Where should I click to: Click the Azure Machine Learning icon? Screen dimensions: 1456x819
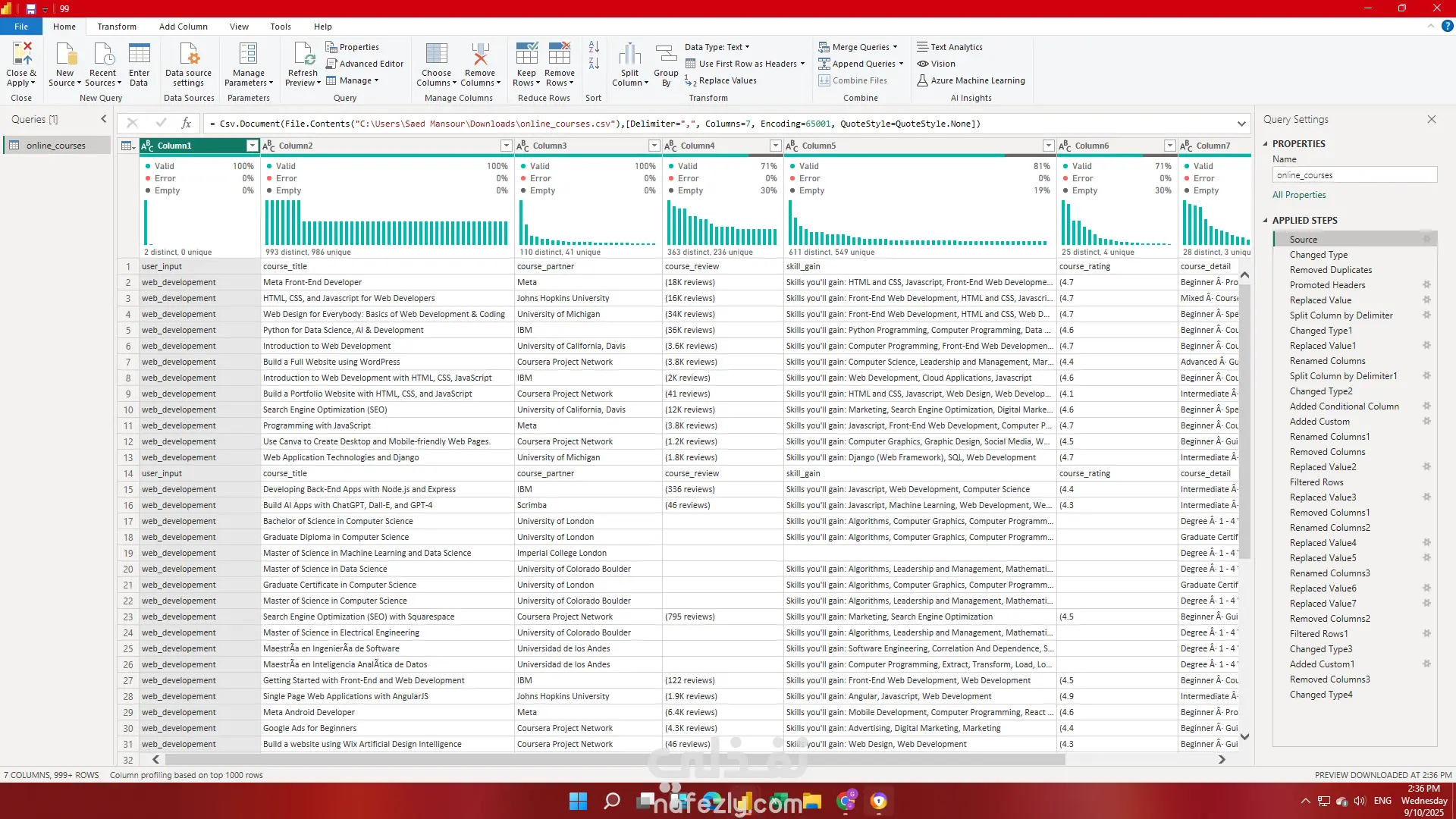point(923,80)
